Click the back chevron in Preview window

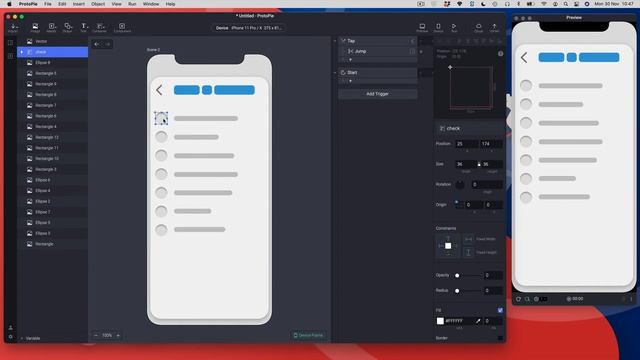pos(524,58)
